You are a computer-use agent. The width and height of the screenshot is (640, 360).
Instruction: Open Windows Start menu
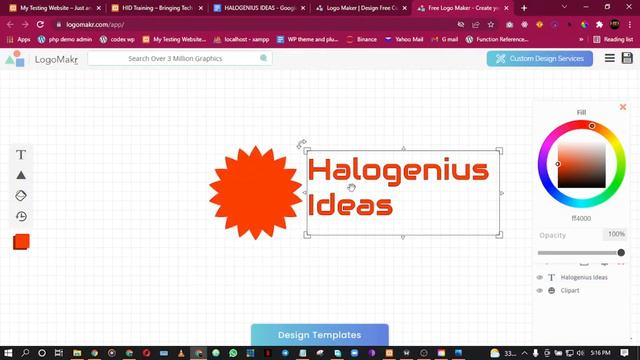click(x=8, y=353)
